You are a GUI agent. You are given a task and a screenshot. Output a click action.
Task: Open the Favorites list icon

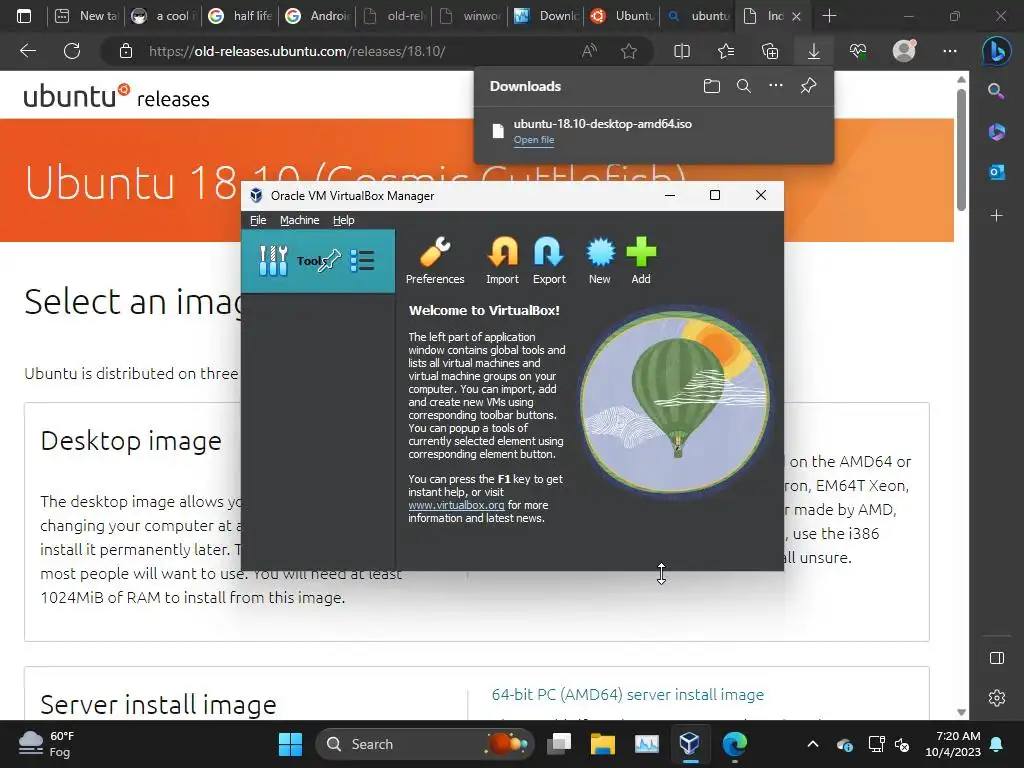coord(726,51)
